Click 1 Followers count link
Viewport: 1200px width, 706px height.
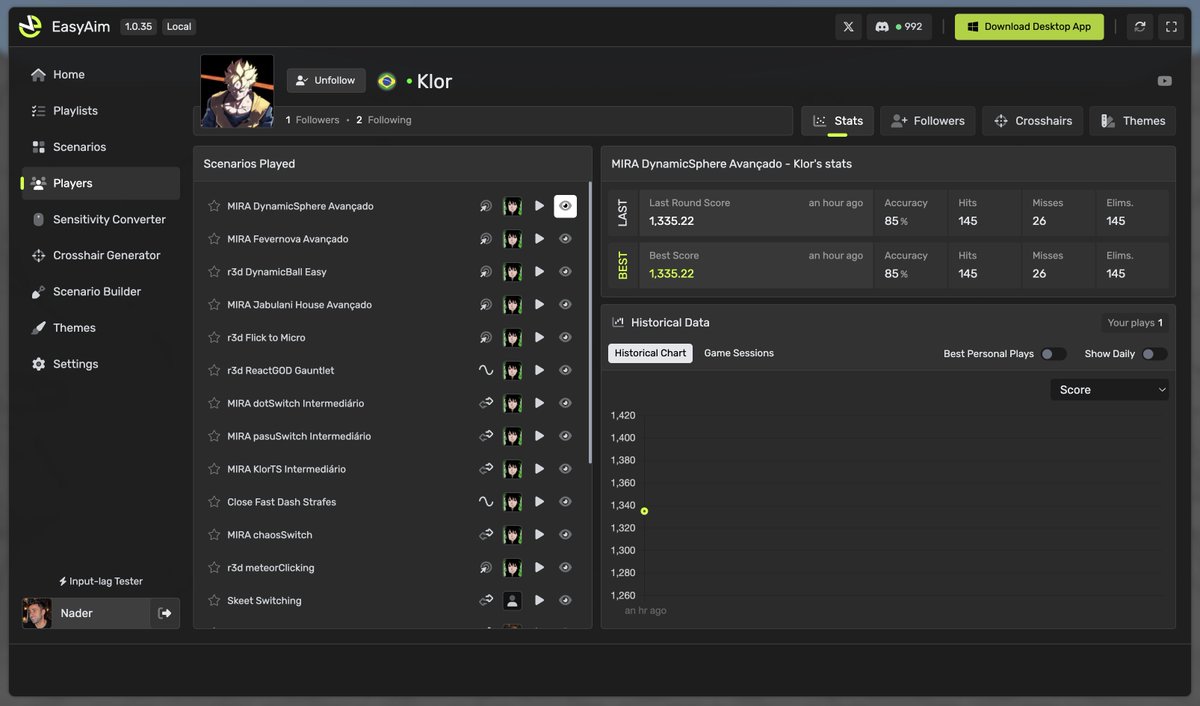coord(313,120)
